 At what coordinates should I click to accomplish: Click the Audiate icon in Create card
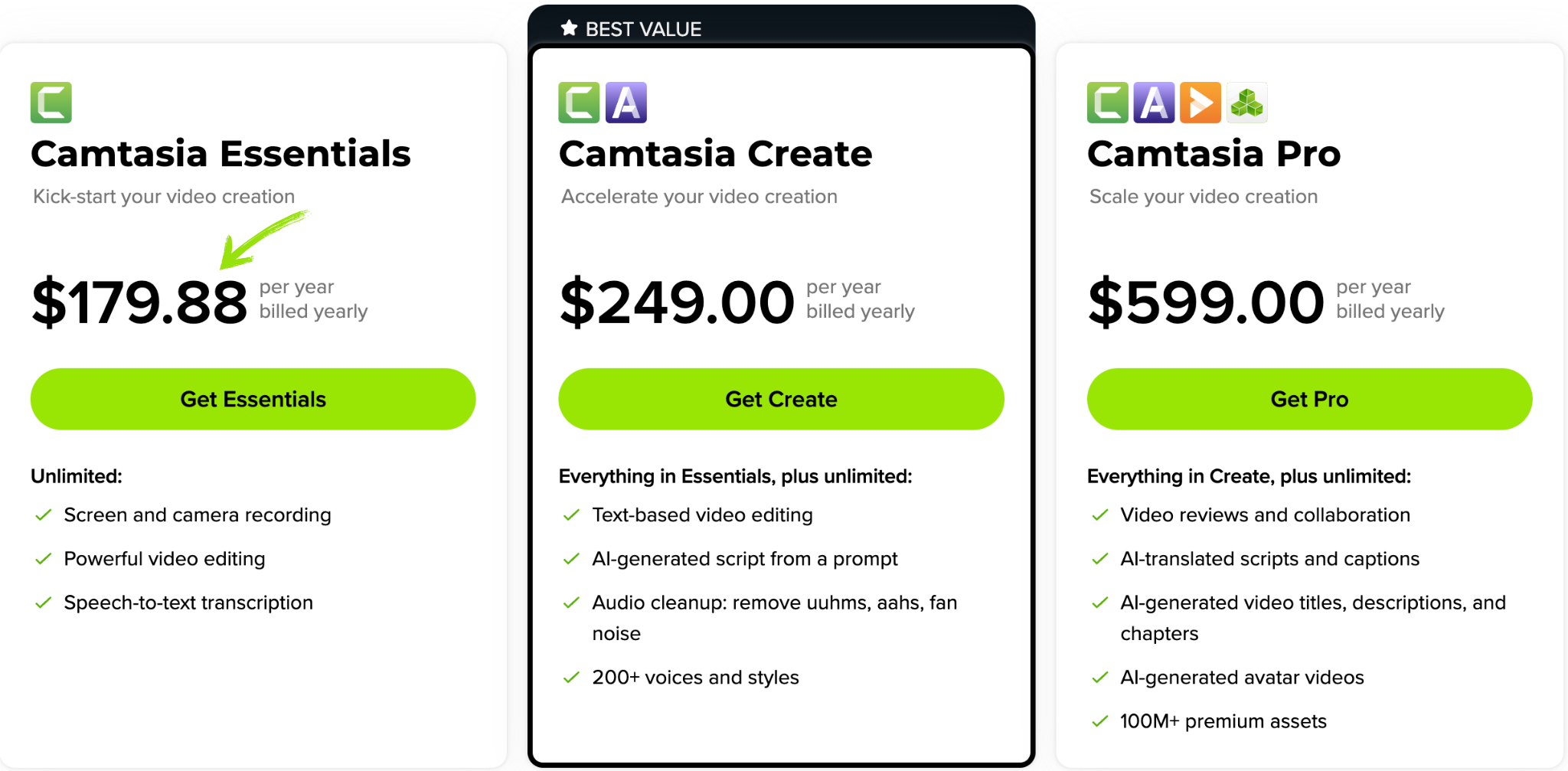[626, 103]
